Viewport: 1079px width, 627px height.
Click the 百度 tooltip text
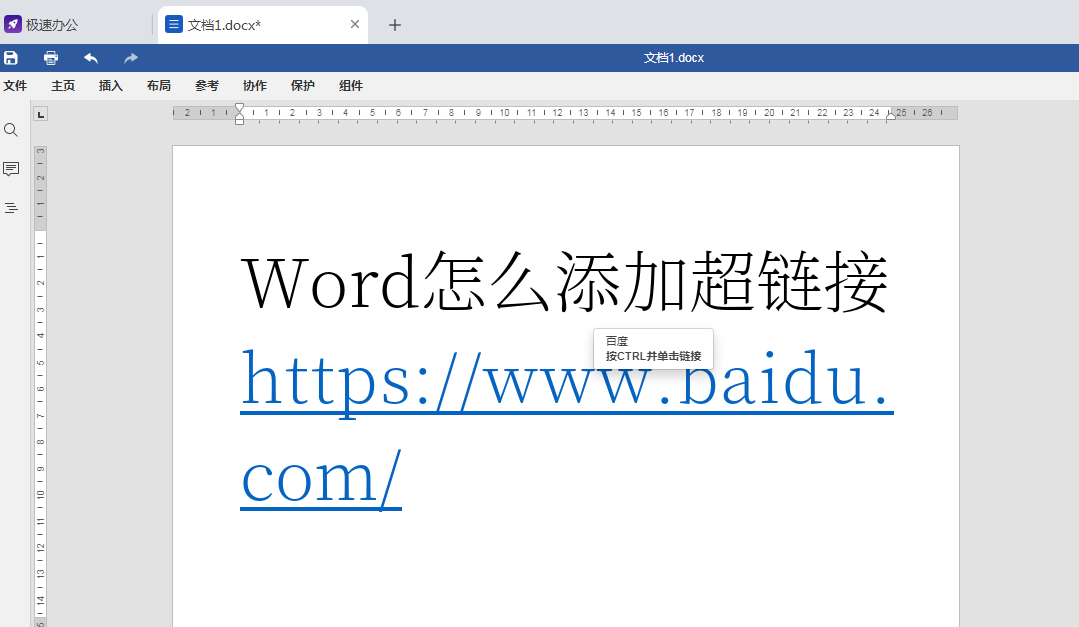click(x=617, y=341)
